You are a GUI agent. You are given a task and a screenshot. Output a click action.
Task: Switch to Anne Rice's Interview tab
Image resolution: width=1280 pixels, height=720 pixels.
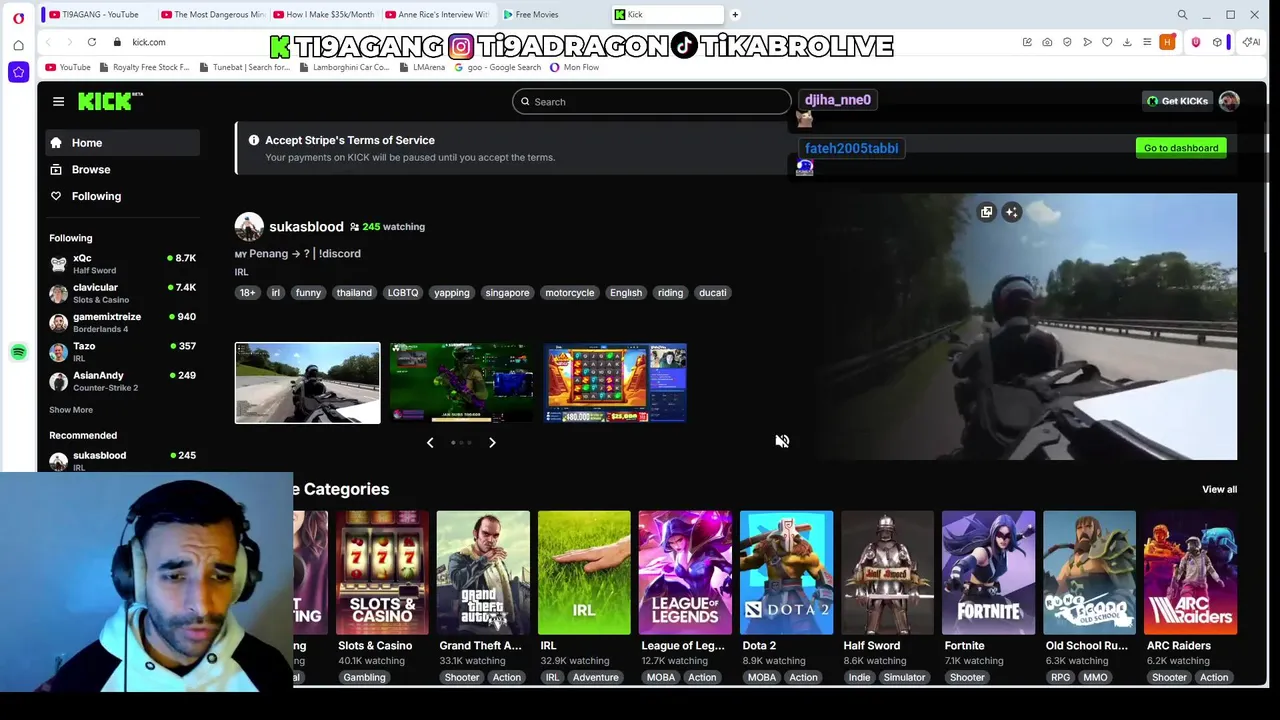tap(437, 15)
